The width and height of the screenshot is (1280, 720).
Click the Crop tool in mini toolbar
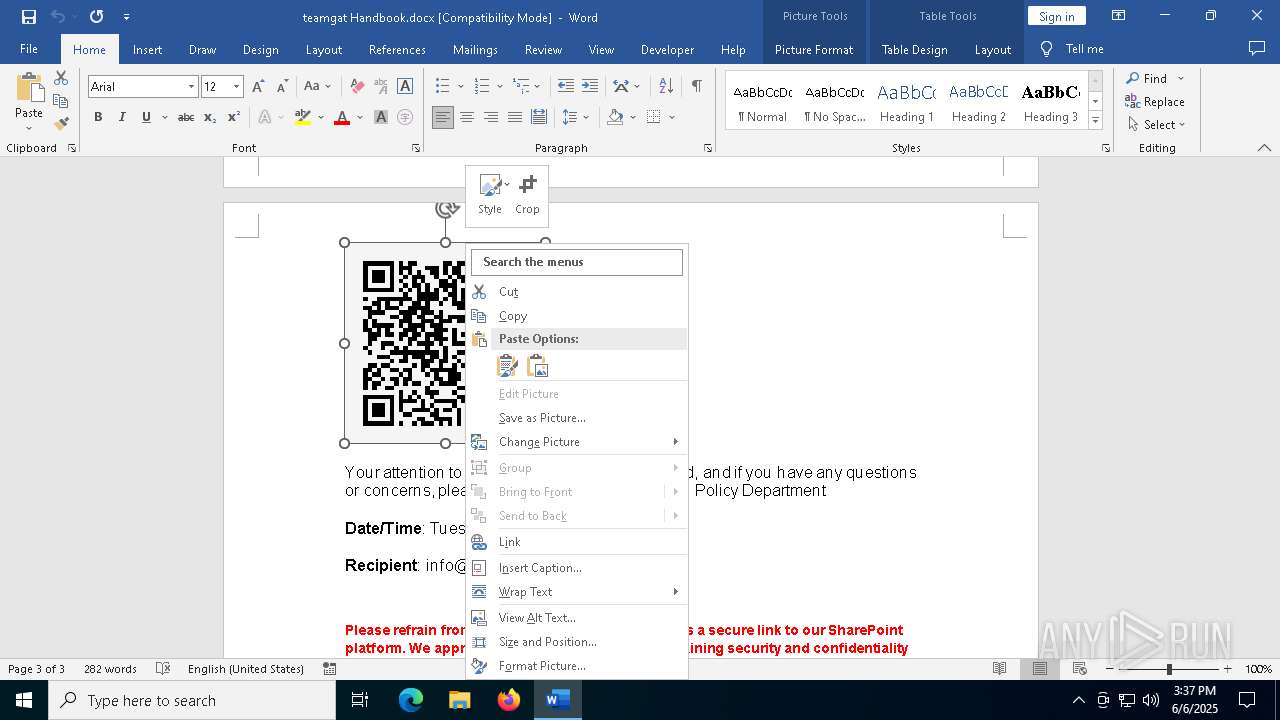coord(527,194)
